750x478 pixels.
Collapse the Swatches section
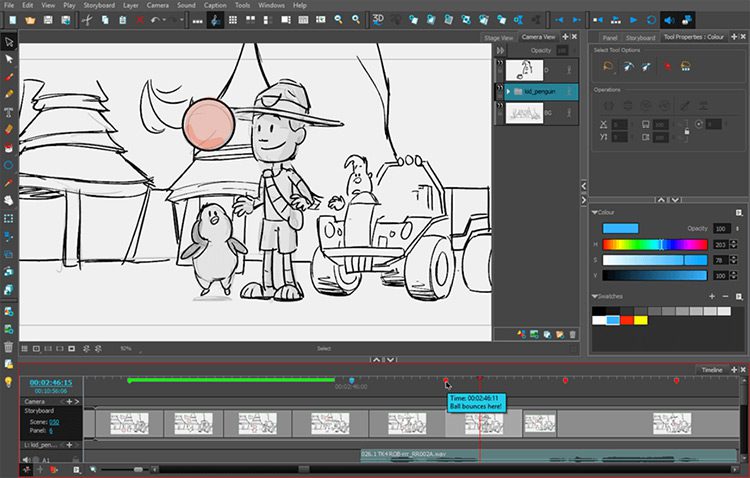(x=594, y=296)
